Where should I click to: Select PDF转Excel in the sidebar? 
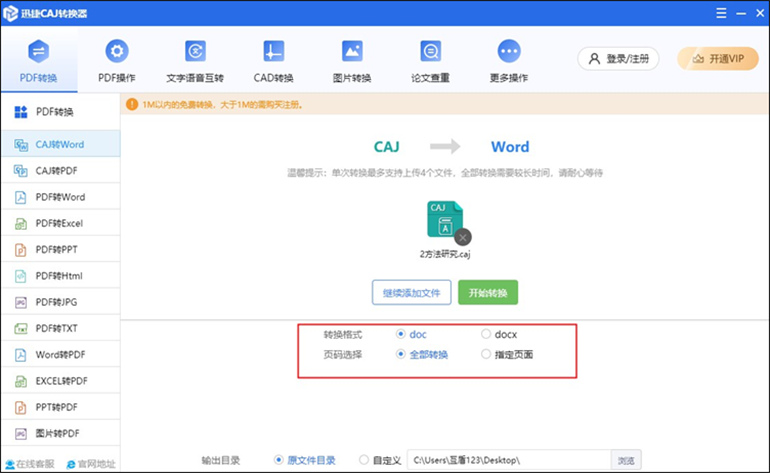coord(60,223)
